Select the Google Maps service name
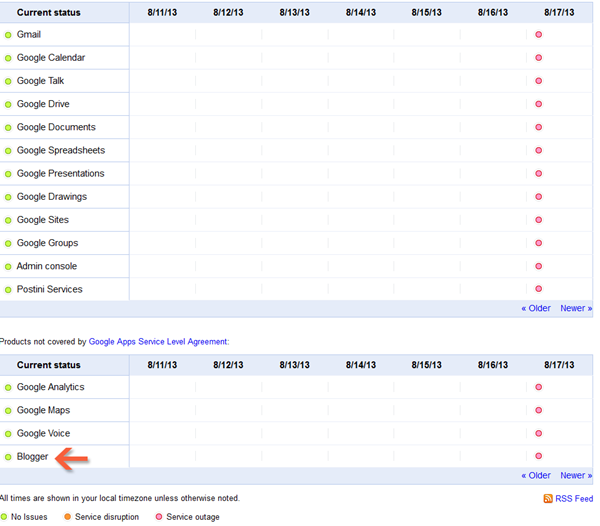600x526 pixels. coord(43,410)
